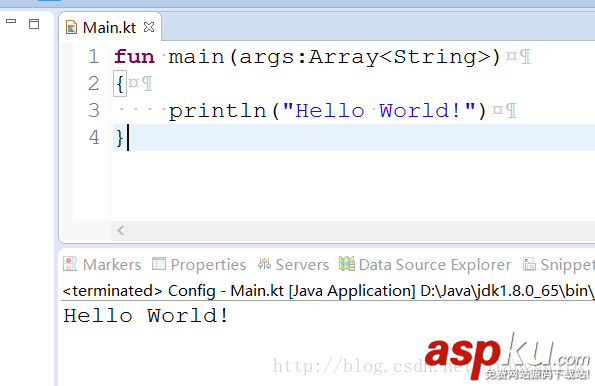The height and width of the screenshot is (386, 595).
Task: Click the Kotlin file icon on Main.kt tab
Action: click(71, 28)
